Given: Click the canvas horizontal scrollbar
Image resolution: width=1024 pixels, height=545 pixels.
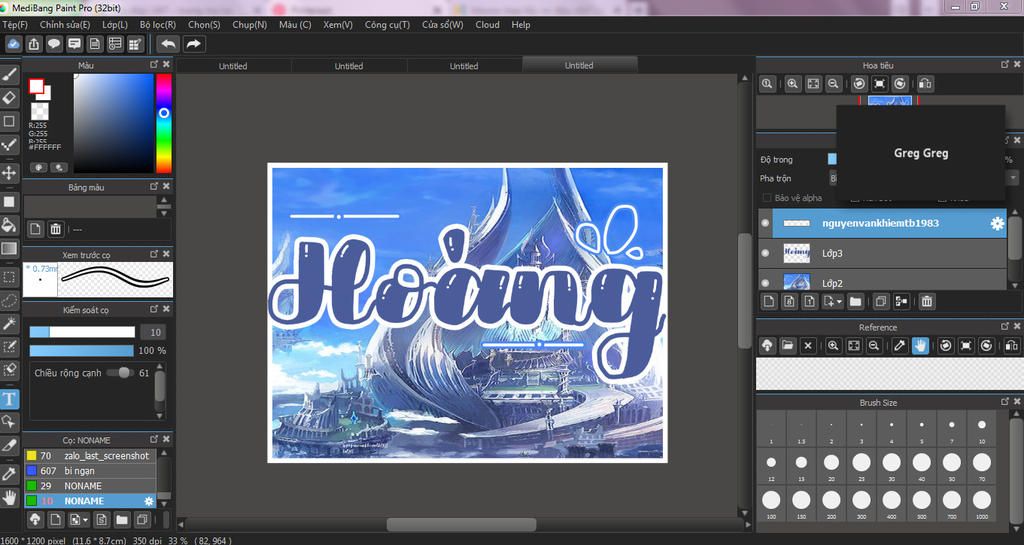Looking at the screenshot, I should point(462,524).
